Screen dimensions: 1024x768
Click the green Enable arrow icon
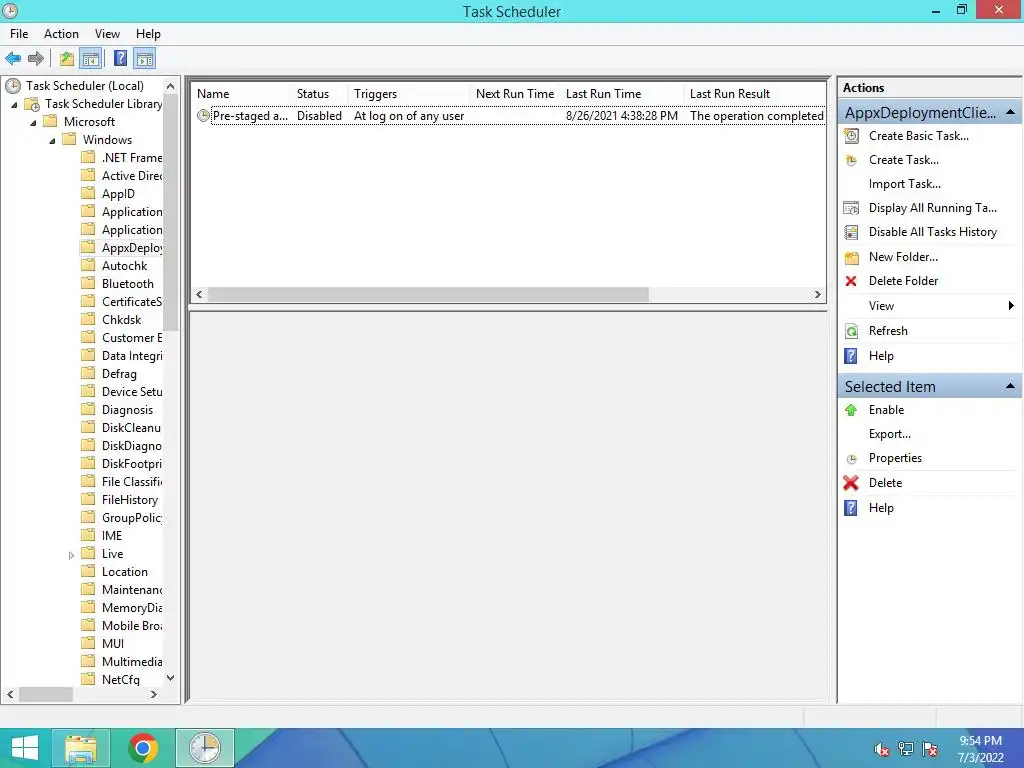click(x=851, y=410)
